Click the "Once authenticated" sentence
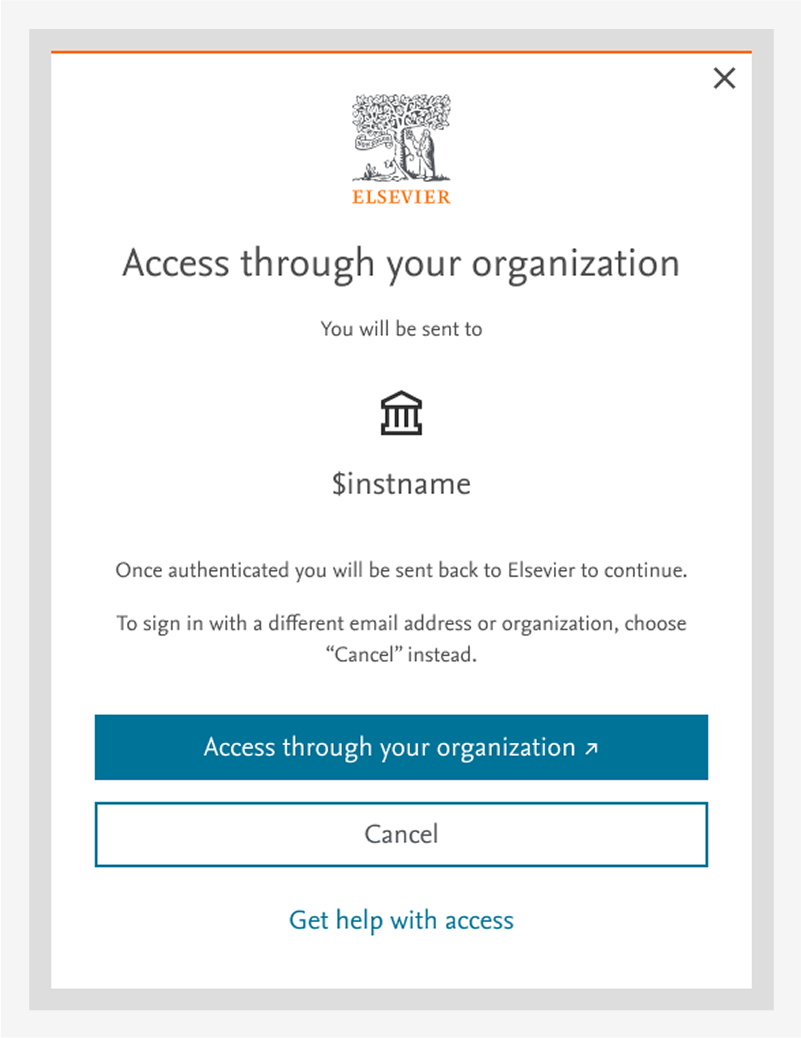The image size is (801, 1038). point(401,572)
